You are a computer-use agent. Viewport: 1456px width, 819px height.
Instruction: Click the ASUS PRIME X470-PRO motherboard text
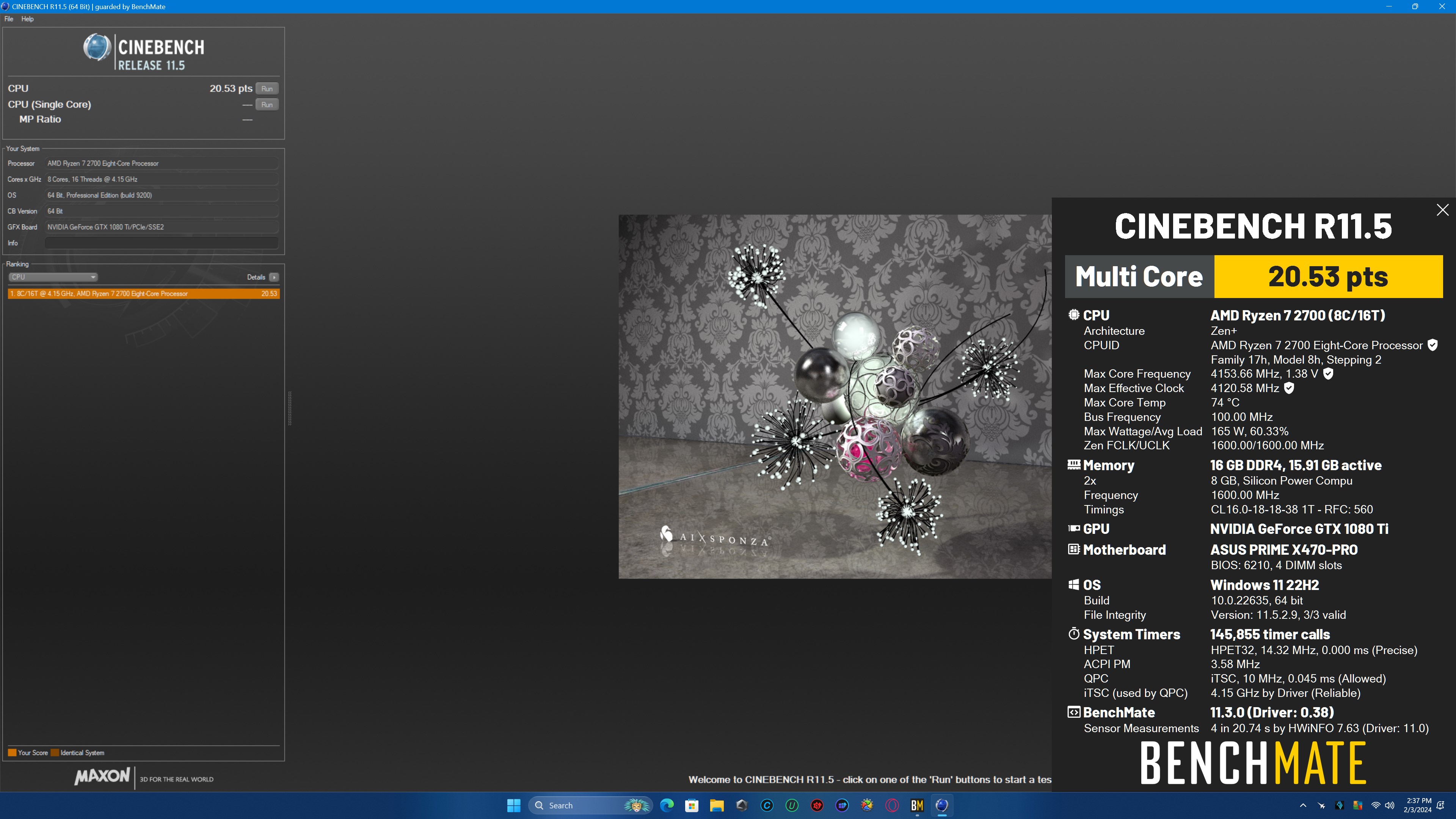pos(1283,549)
